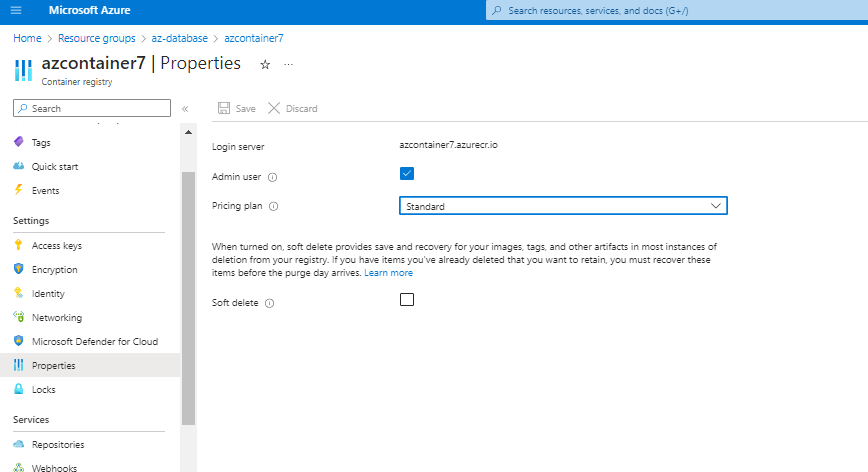Click the Identity key icon
Screen dimensions: 868x472
19,293
